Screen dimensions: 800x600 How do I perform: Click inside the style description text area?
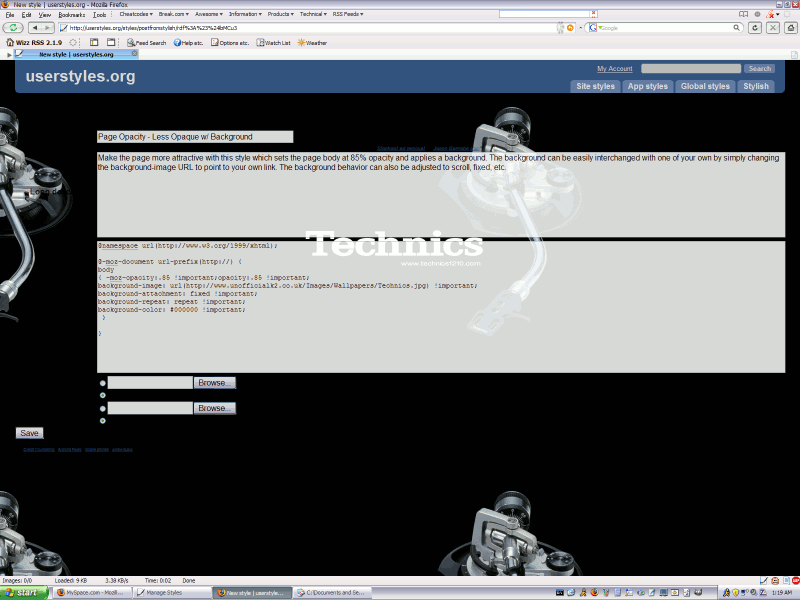(441, 194)
